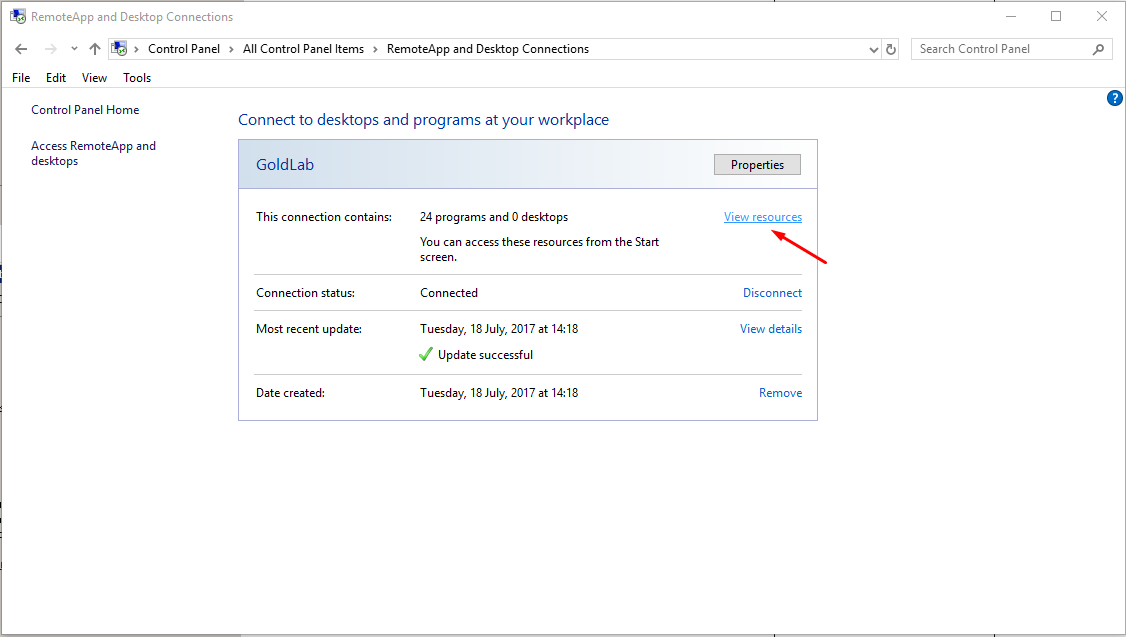1126x637 pixels.
Task: Click the RemoteApp window title bar icon
Action: point(17,17)
